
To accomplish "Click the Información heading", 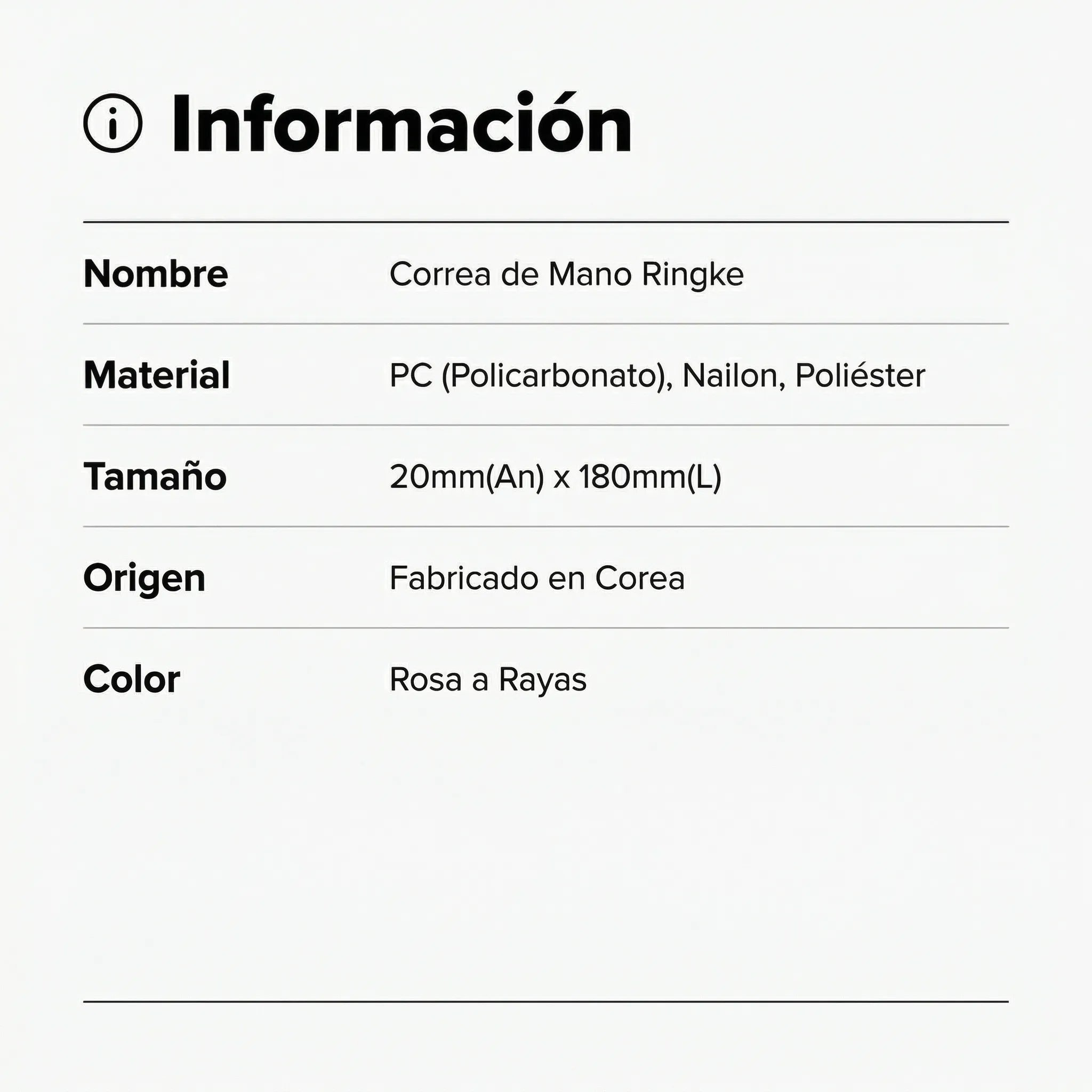I will click(402, 123).
